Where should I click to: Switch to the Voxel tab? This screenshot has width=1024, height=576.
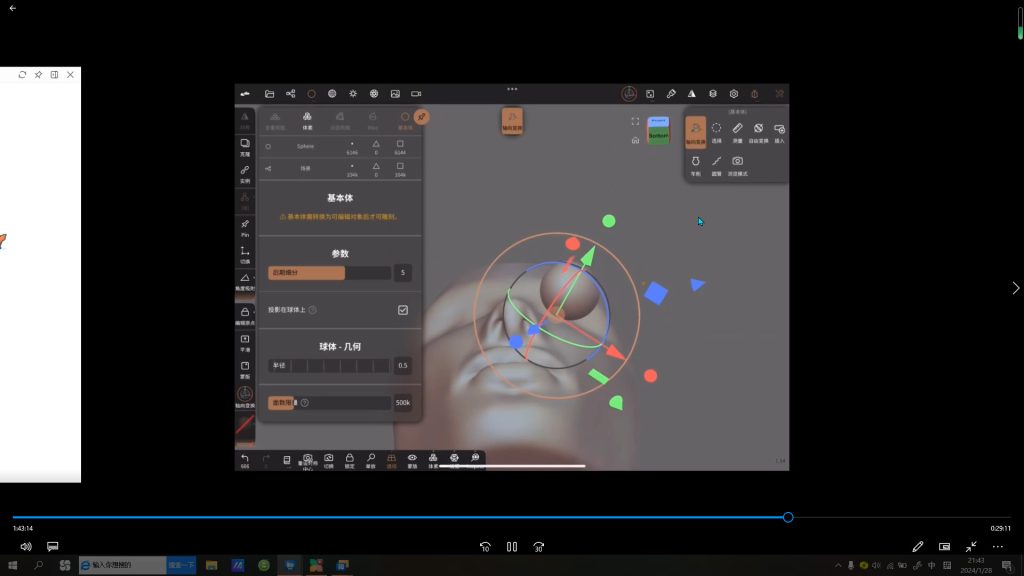[307, 120]
